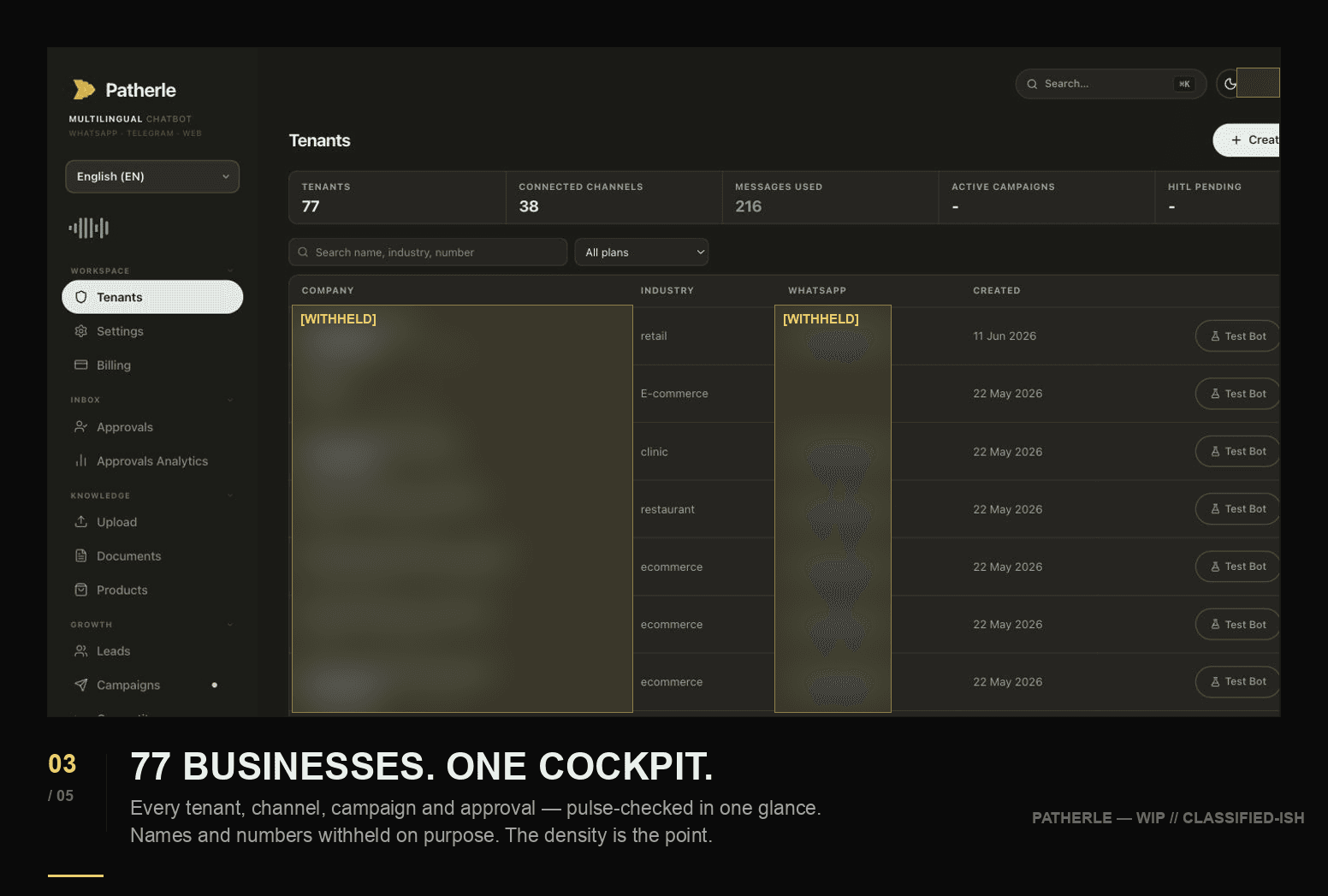Screen dimensions: 1328x896
Task: Click Test Bot in the clinic row
Action: click(x=1237, y=451)
